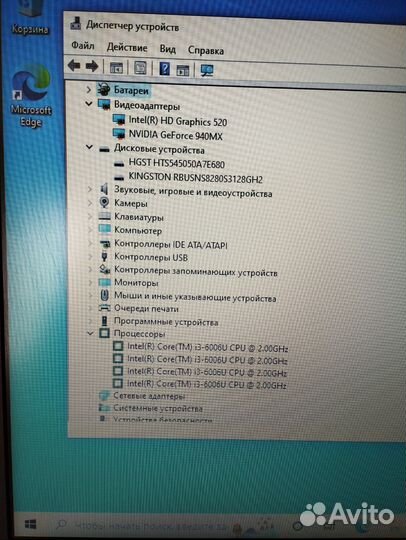This screenshot has width=406, height=540.
Task: Select the Контроллеры USB label
Action: click(151, 257)
